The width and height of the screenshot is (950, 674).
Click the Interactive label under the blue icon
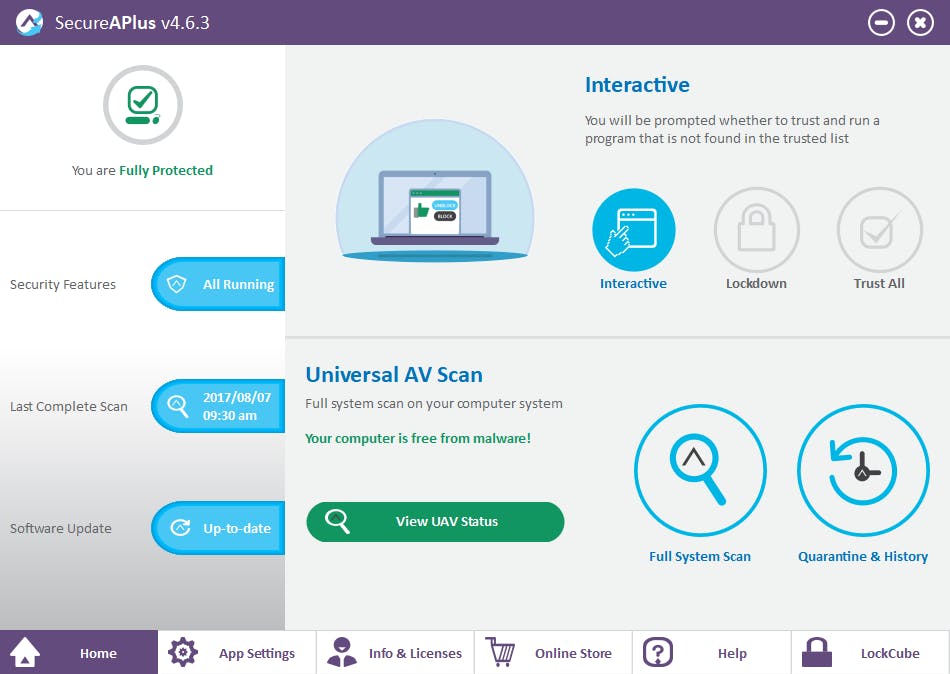coord(633,284)
